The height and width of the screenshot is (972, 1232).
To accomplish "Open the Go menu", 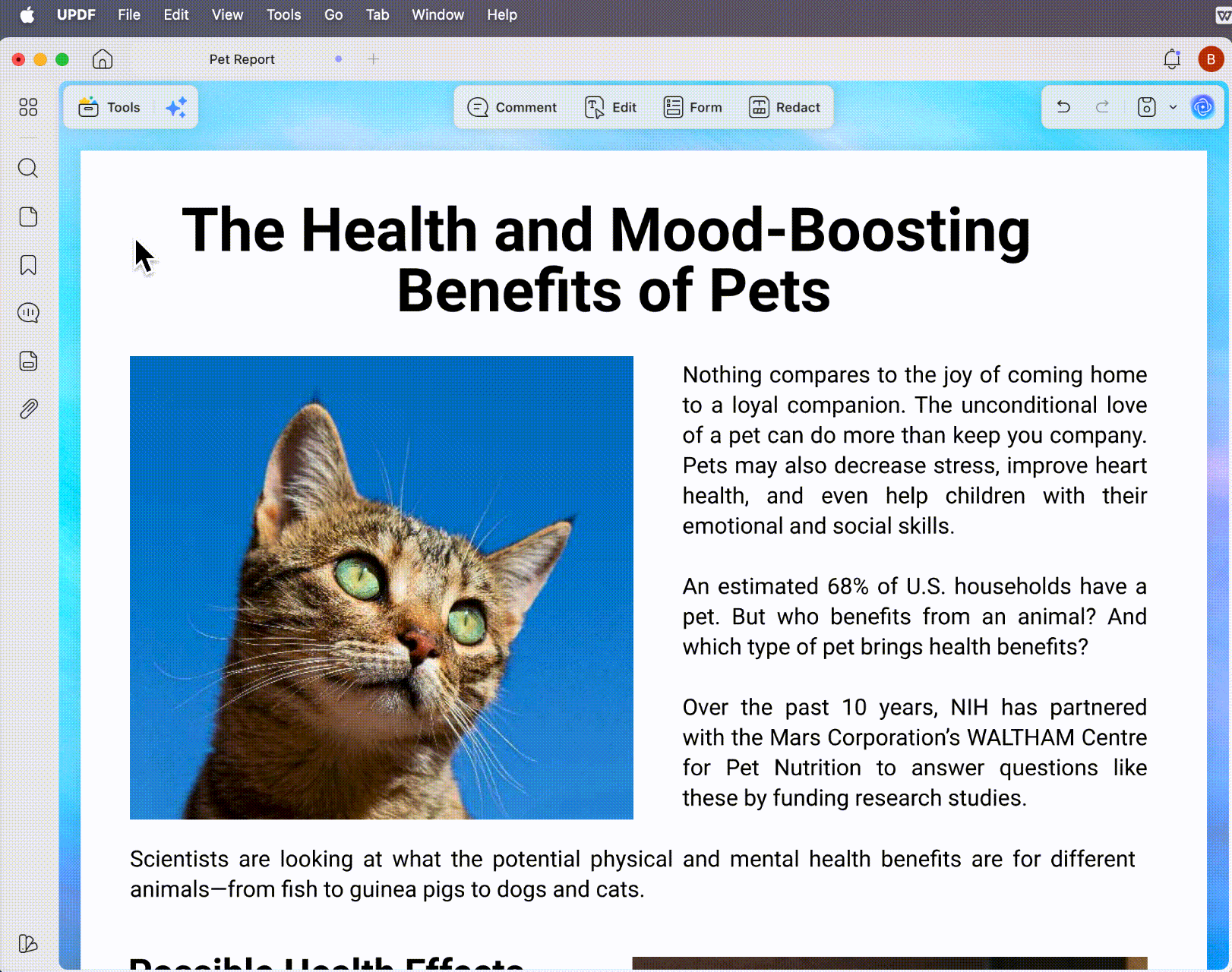I will (333, 14).
